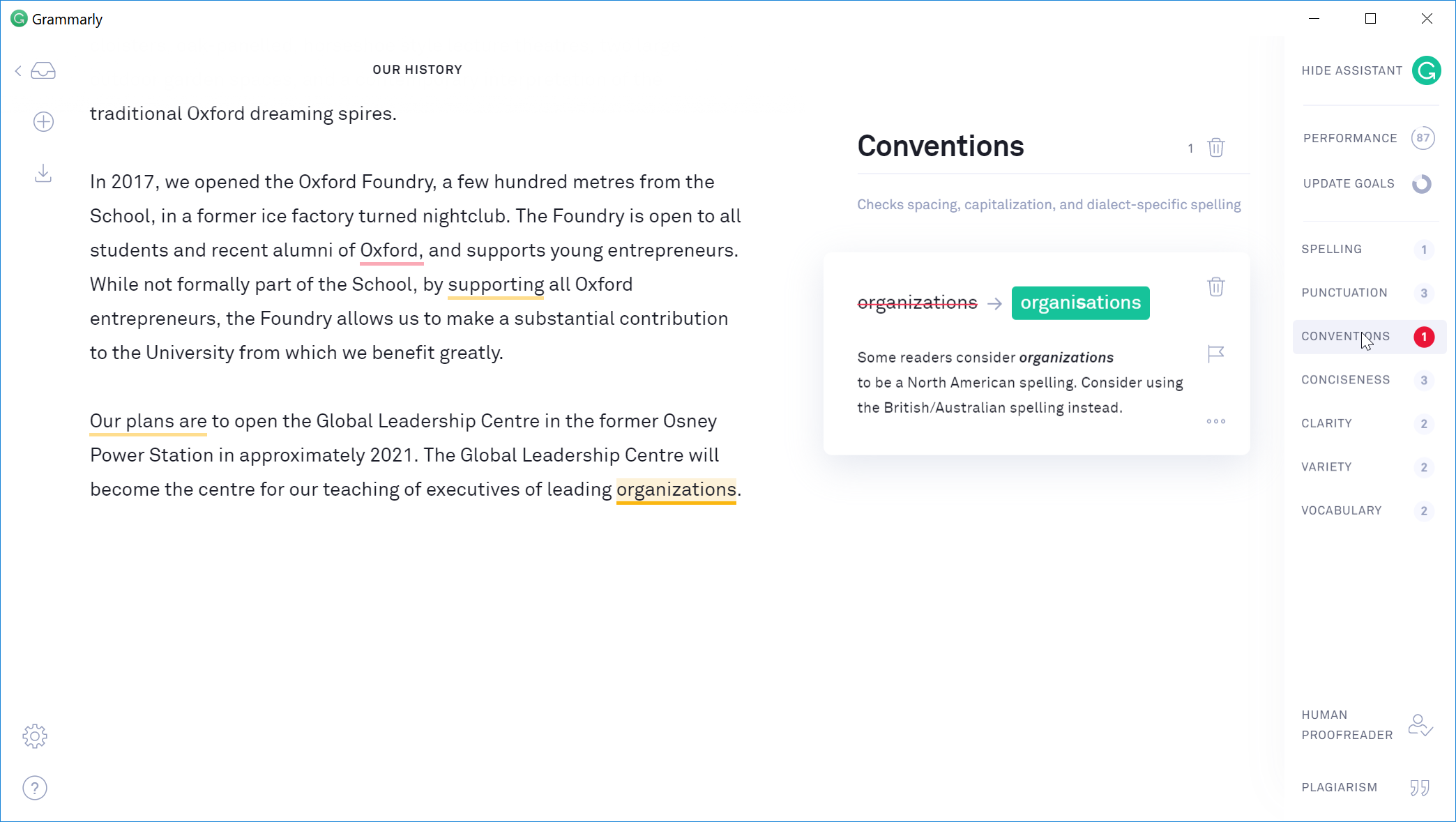Maximize the Grammarly window
Image resolution: width=1456 pixels, height=822 pixels.
click(x=1370, y=19)
